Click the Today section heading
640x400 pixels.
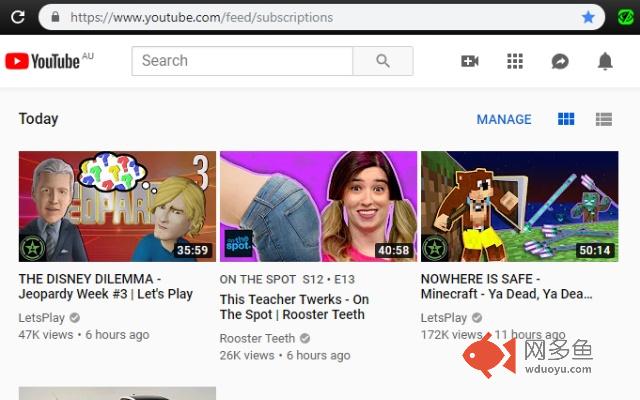click(39, 119)
